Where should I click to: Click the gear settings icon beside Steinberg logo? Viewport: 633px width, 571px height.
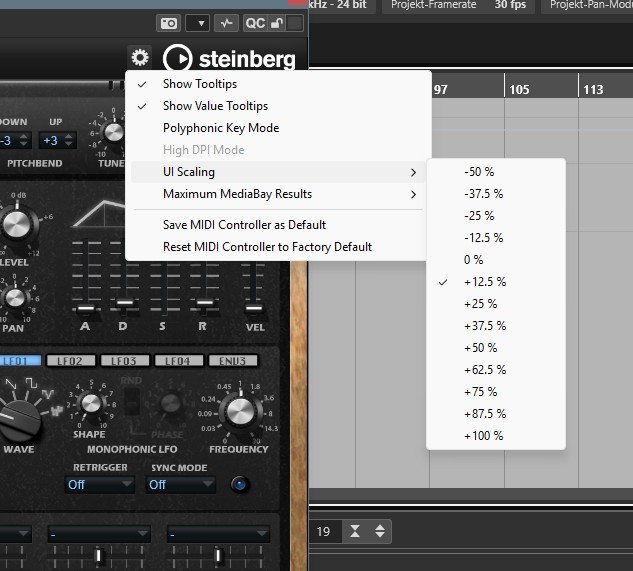coord(140,58)
